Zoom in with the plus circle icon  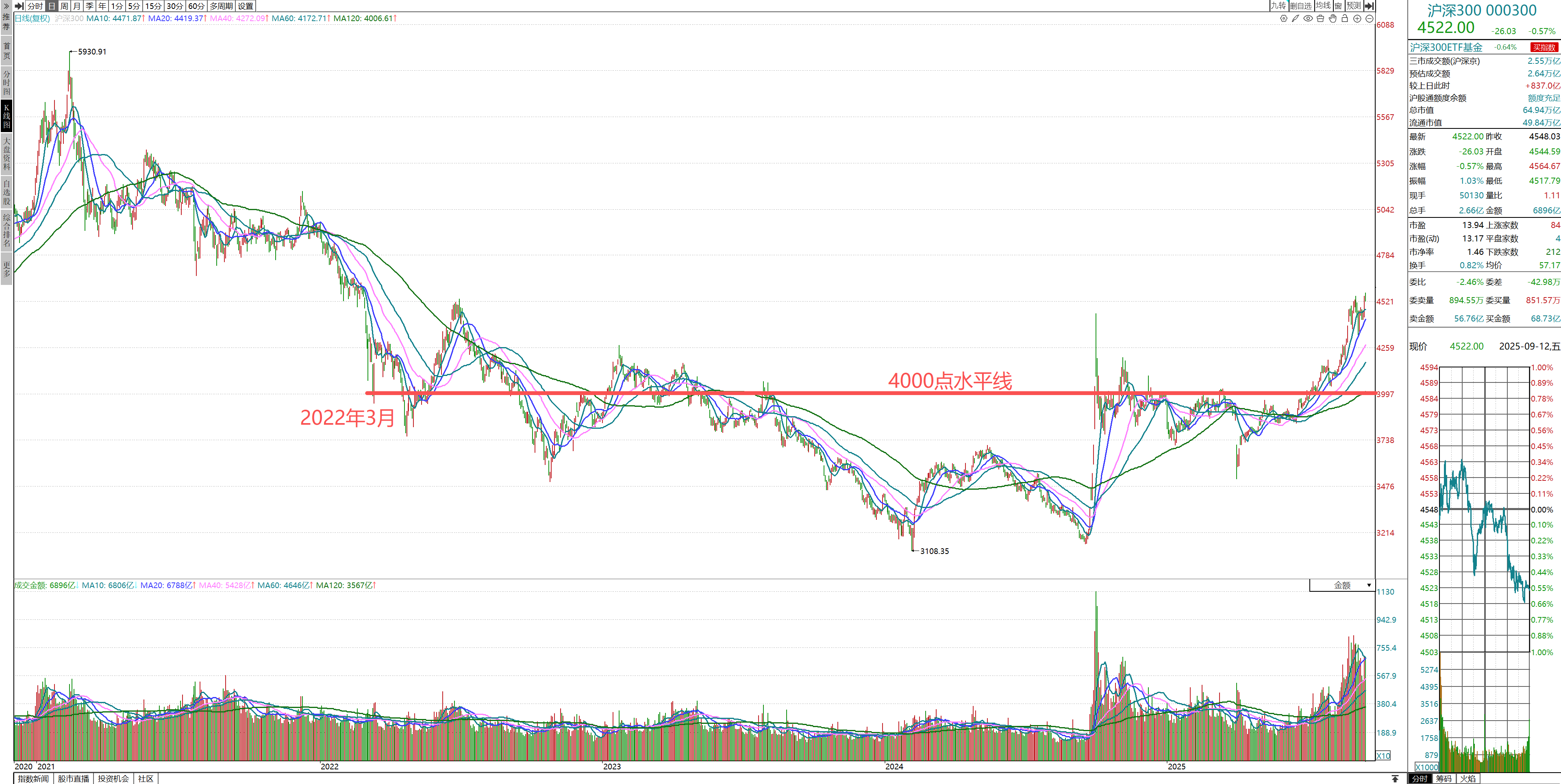[1357, 19]
